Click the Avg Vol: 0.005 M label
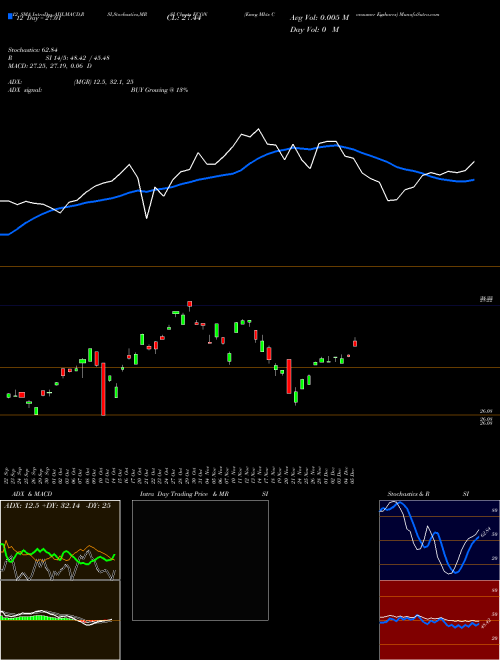The image size is (500, 660). (x=319, y=18)
